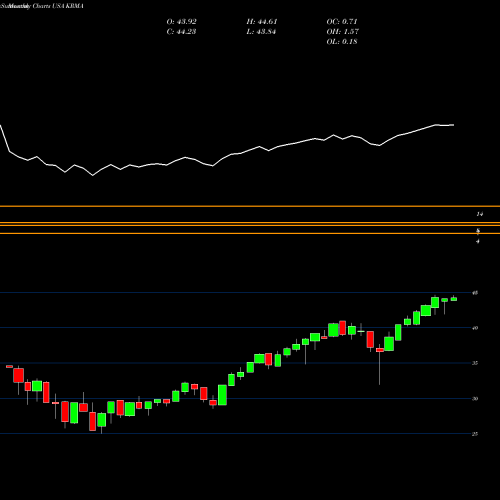Click the "OL: 0.18" reading
The width and height of the screenshot is (500, 500).
[342, 42]
